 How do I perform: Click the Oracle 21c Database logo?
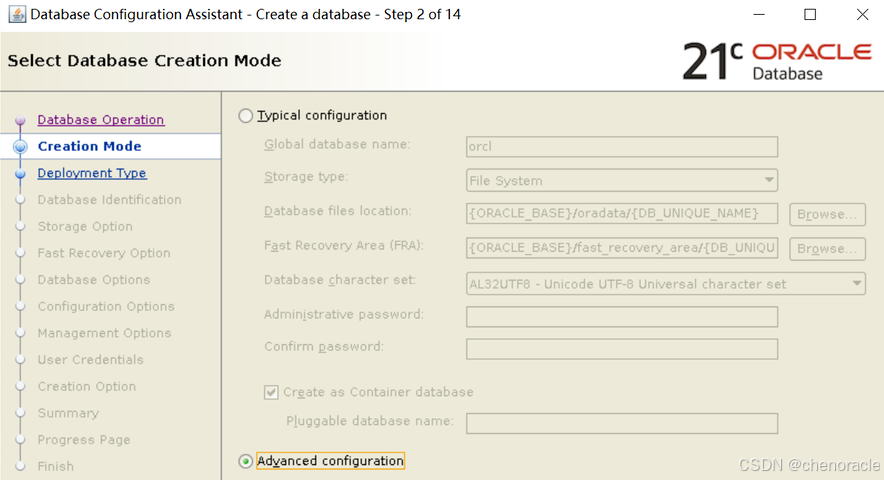tap(777, 60)
